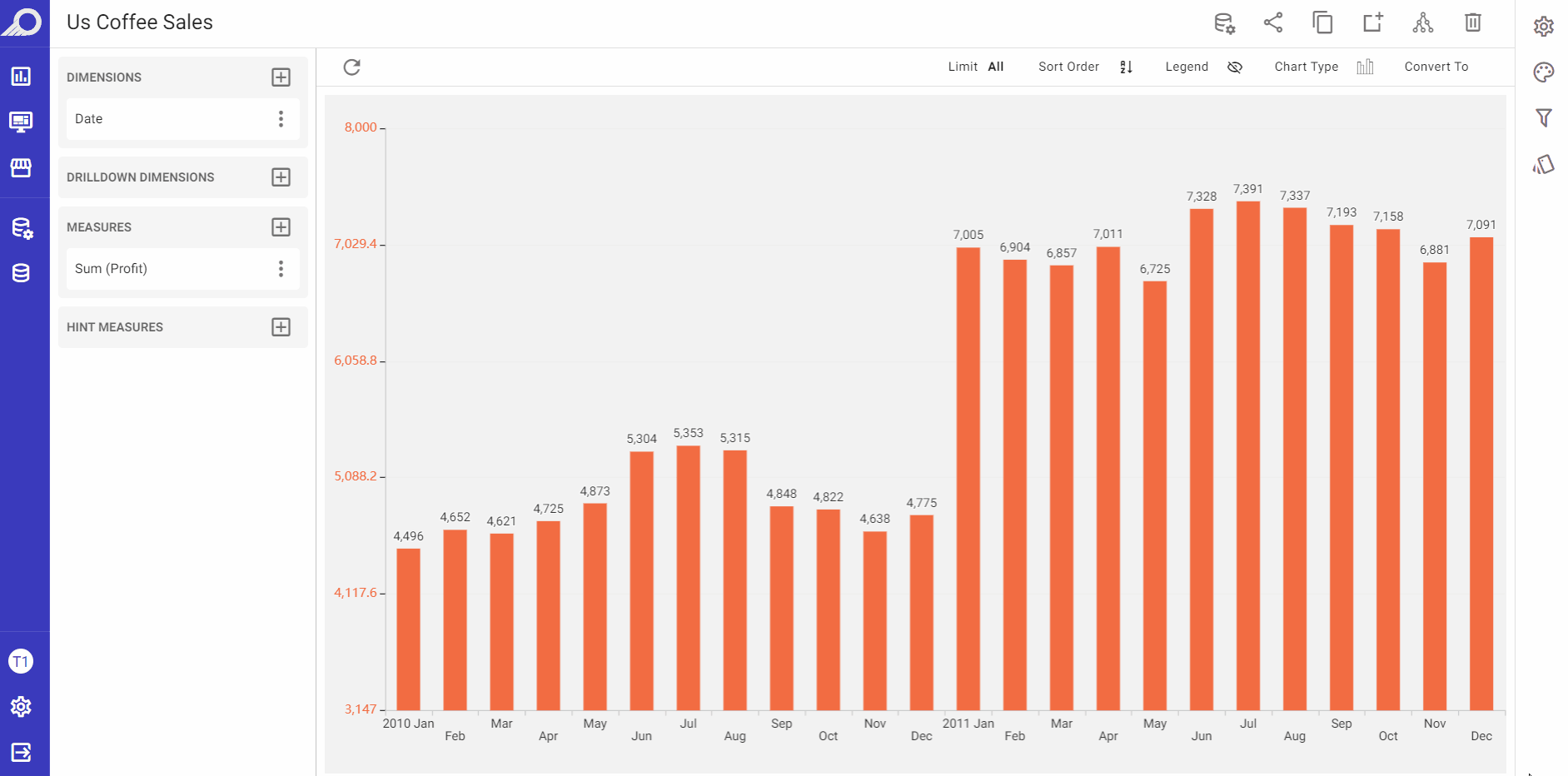This screenshot has height=776, width=1568.
Task: Change the Limit All setting
Action: coord(976,67)
